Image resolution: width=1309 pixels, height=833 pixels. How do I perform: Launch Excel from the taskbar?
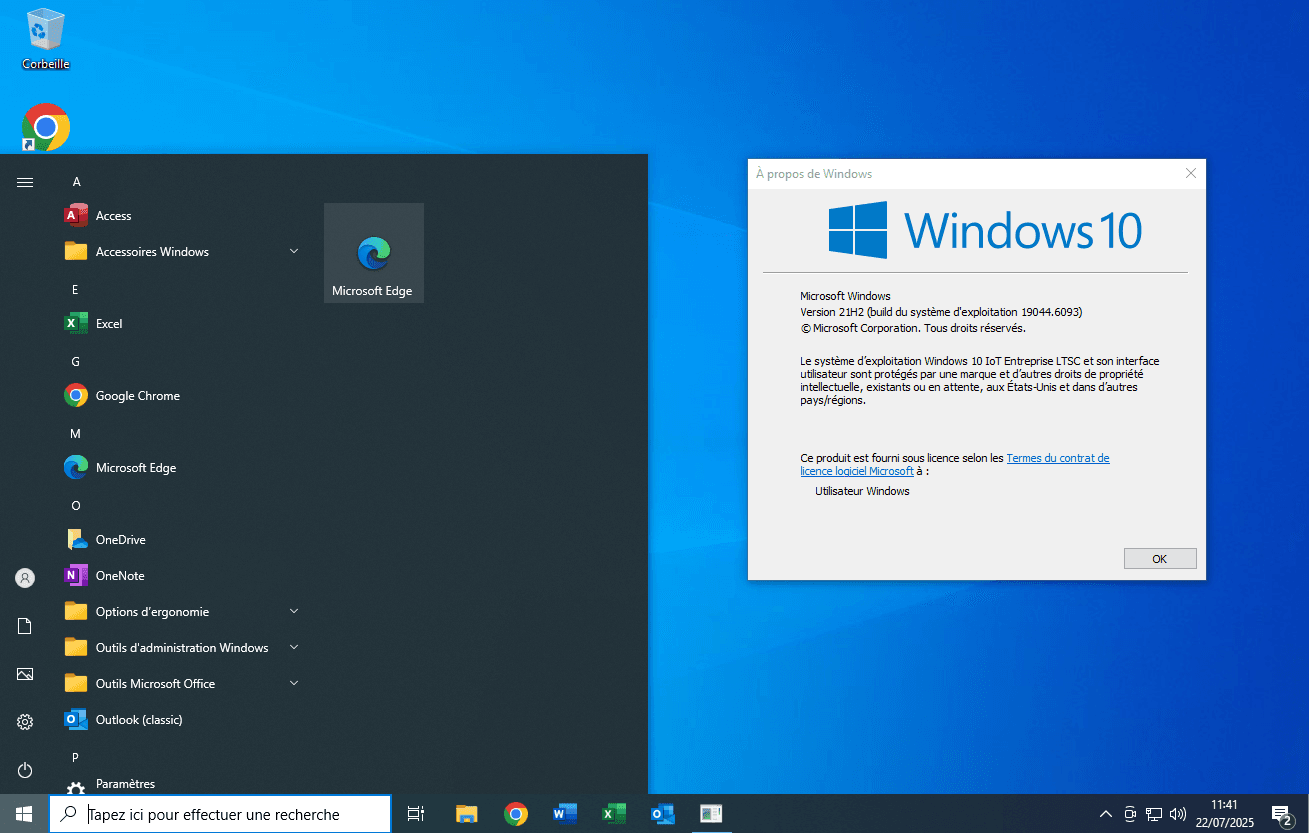click(613, 814)
